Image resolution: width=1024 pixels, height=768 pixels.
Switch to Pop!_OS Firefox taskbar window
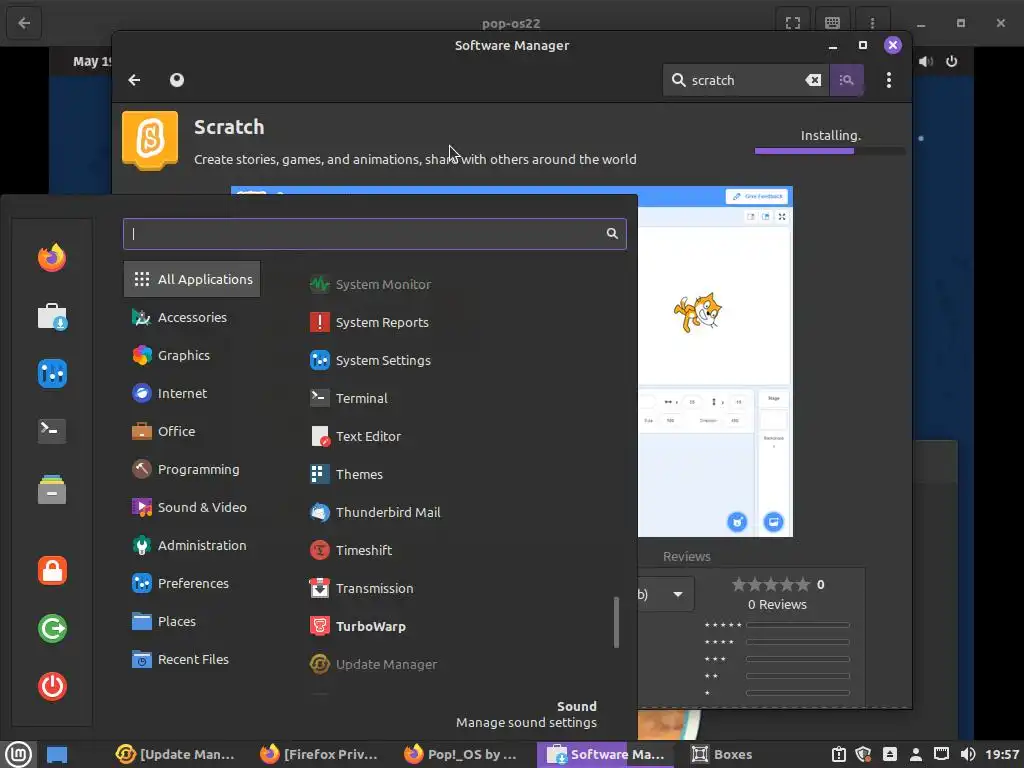pyautogui.click(x=460, y=754)
